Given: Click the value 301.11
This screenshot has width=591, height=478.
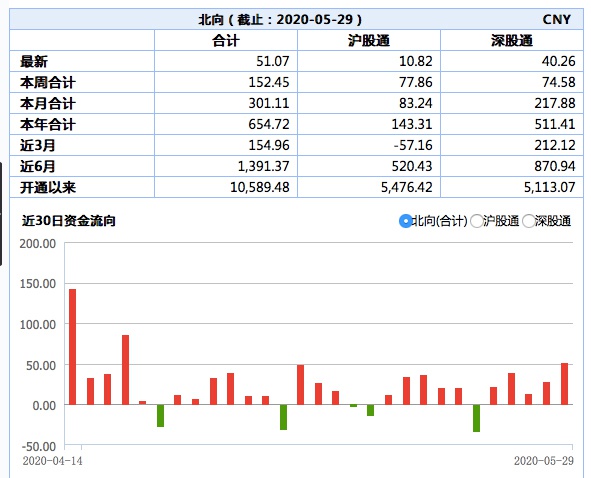Looking at the screenshot, I should [x=269, y=103].
